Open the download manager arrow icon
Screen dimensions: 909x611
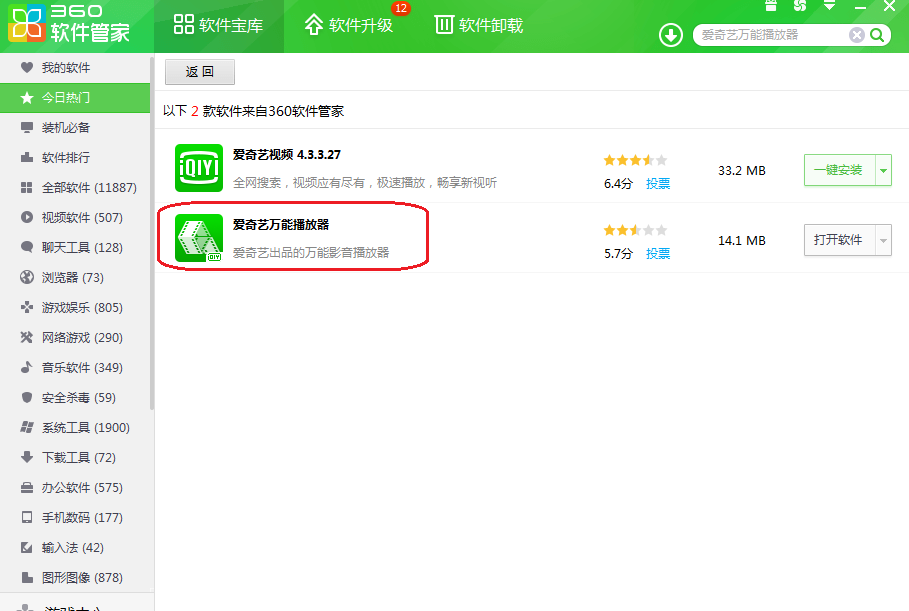point(671,35)
